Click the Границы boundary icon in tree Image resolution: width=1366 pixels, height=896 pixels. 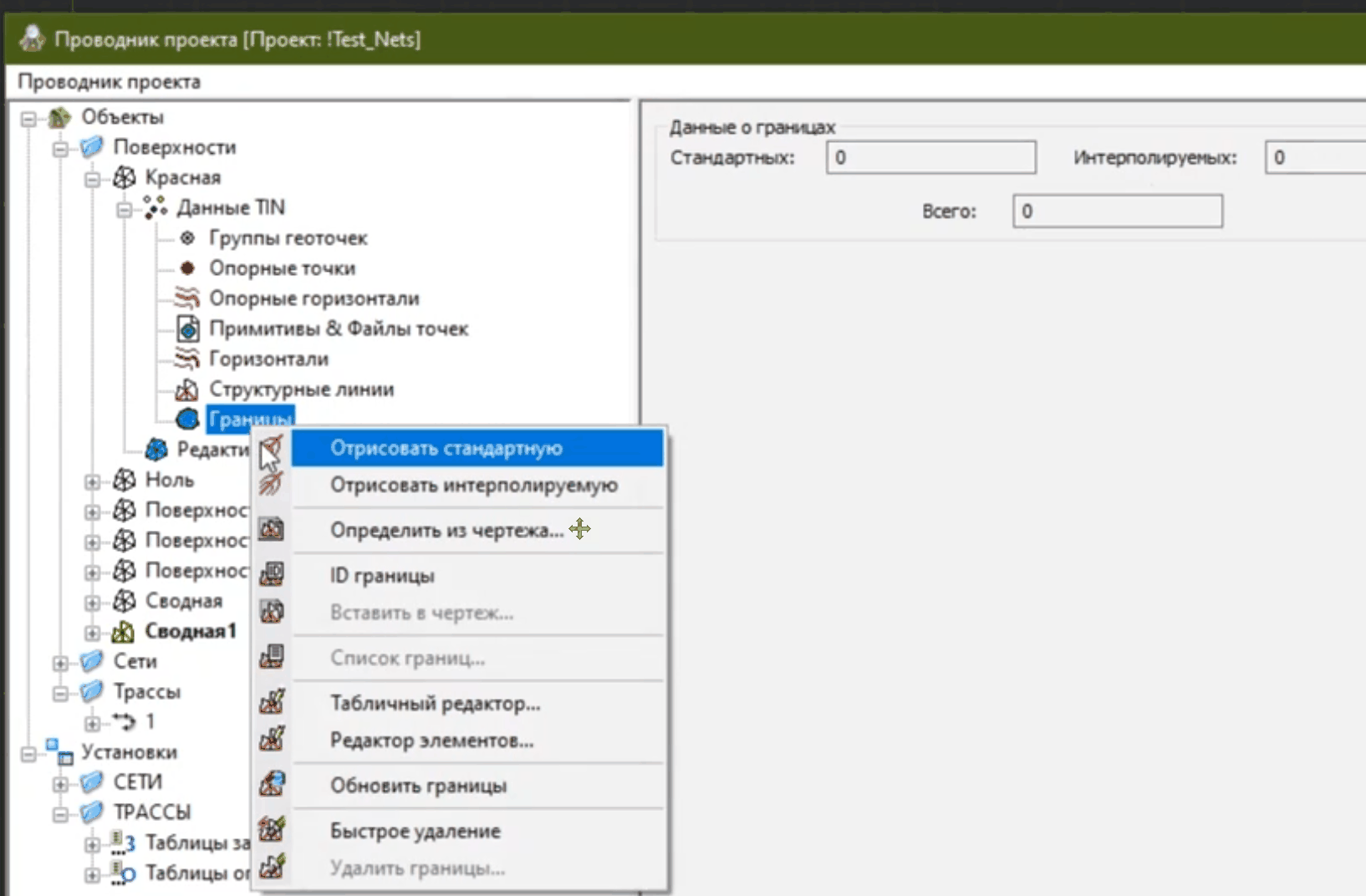(187, 418)
